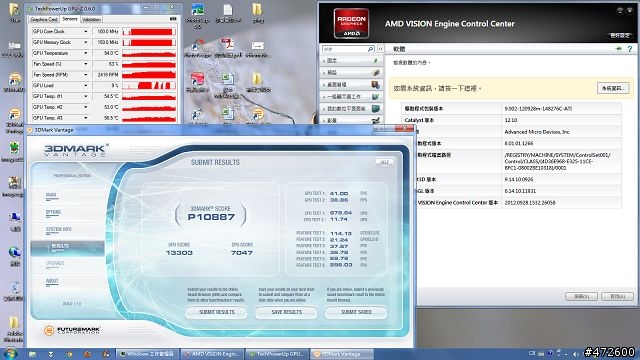Expand the fifth AMD sidebar category
The width and height of the screenshot is (640, 360).
click(x=351, y=109)
